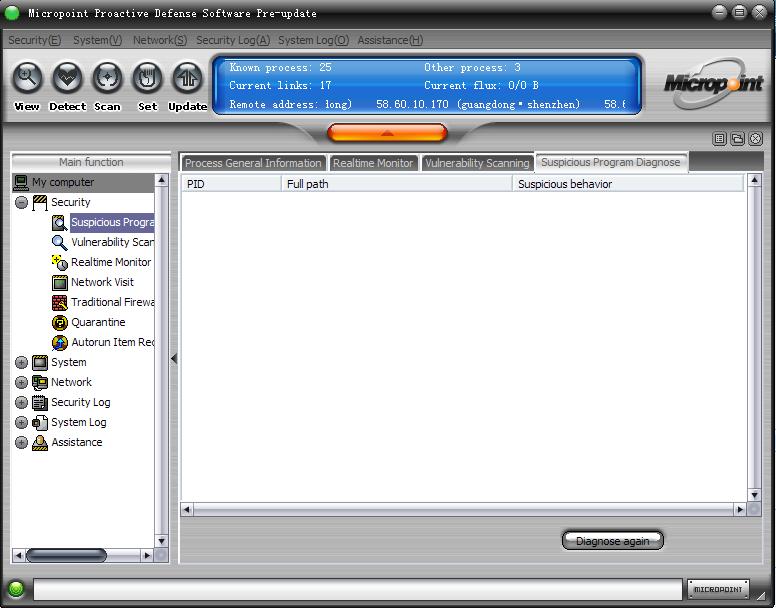Click the table scroll left arrow
This screenshot has height=608, width=776.
pyautogui.click(x=187, y=509)
